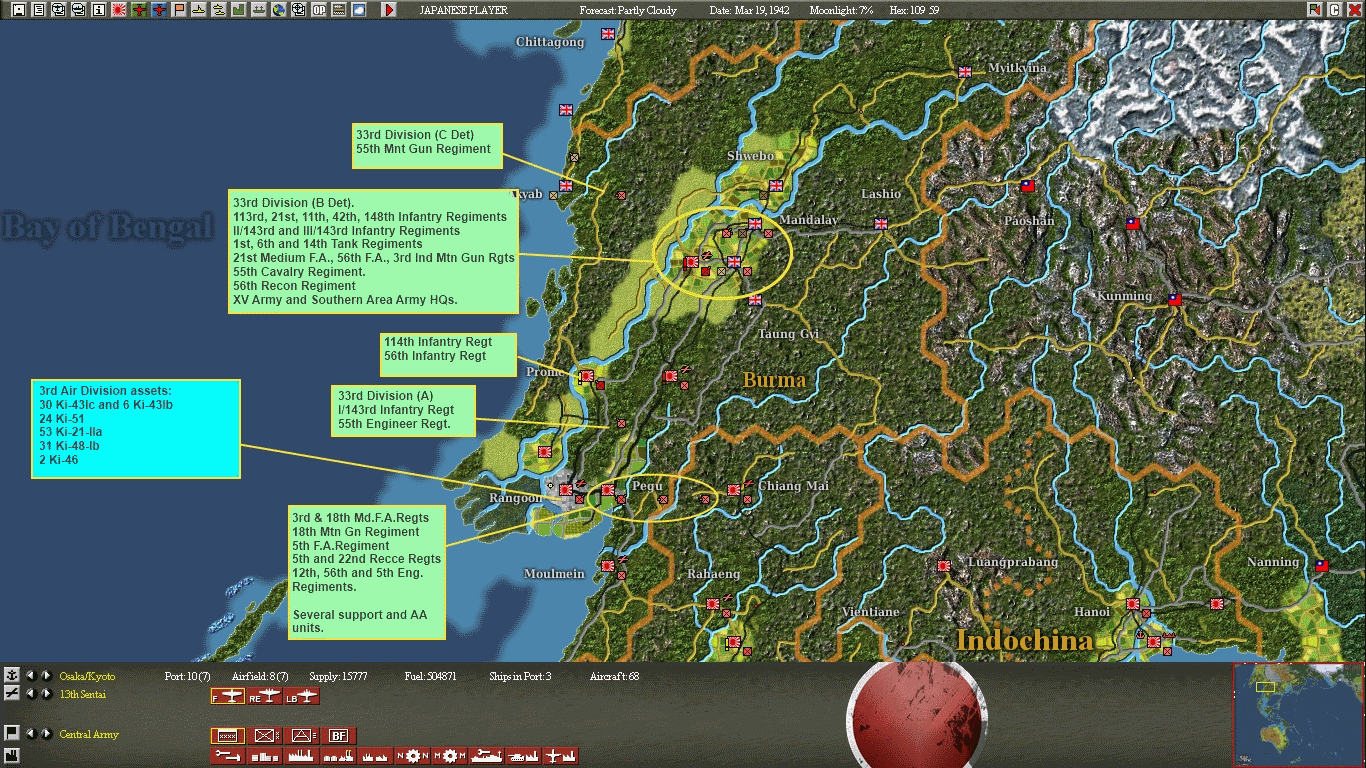Click the flag icon beside Central Army
1366x768 pixels.
tap(12, 733)
